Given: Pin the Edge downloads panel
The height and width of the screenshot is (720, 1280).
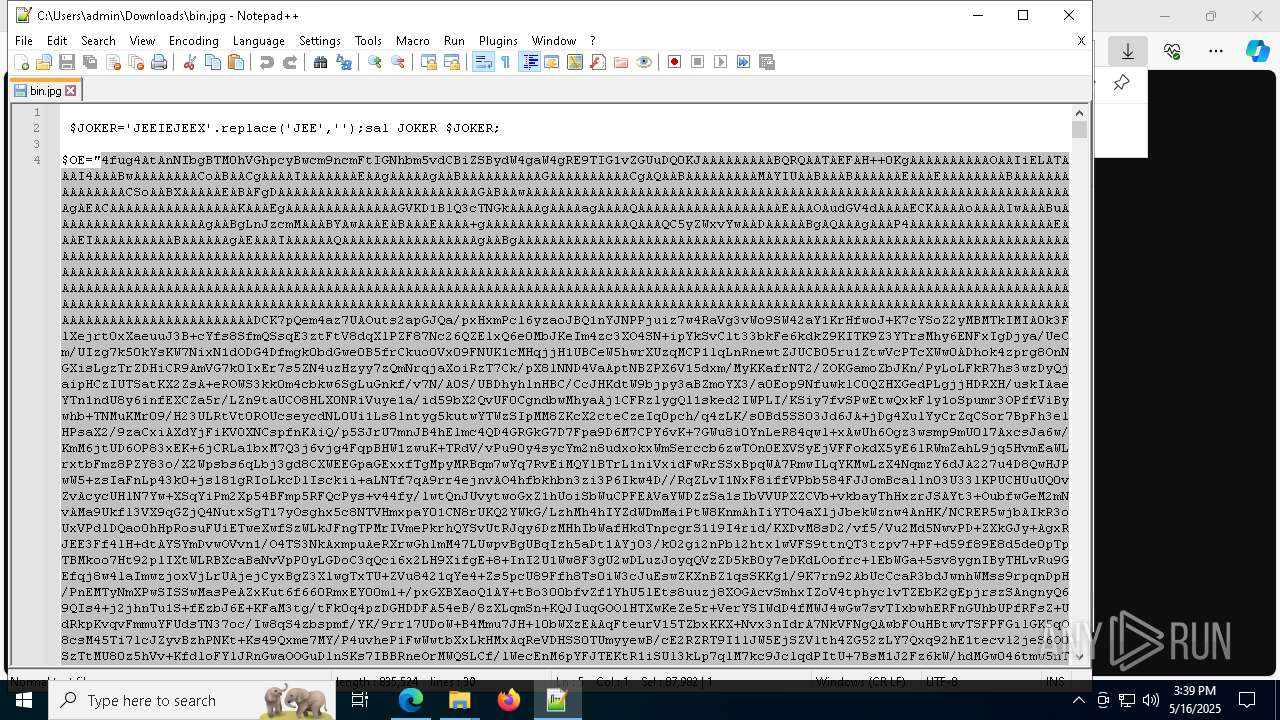Looking at the screenshot, I should 1122,83.
